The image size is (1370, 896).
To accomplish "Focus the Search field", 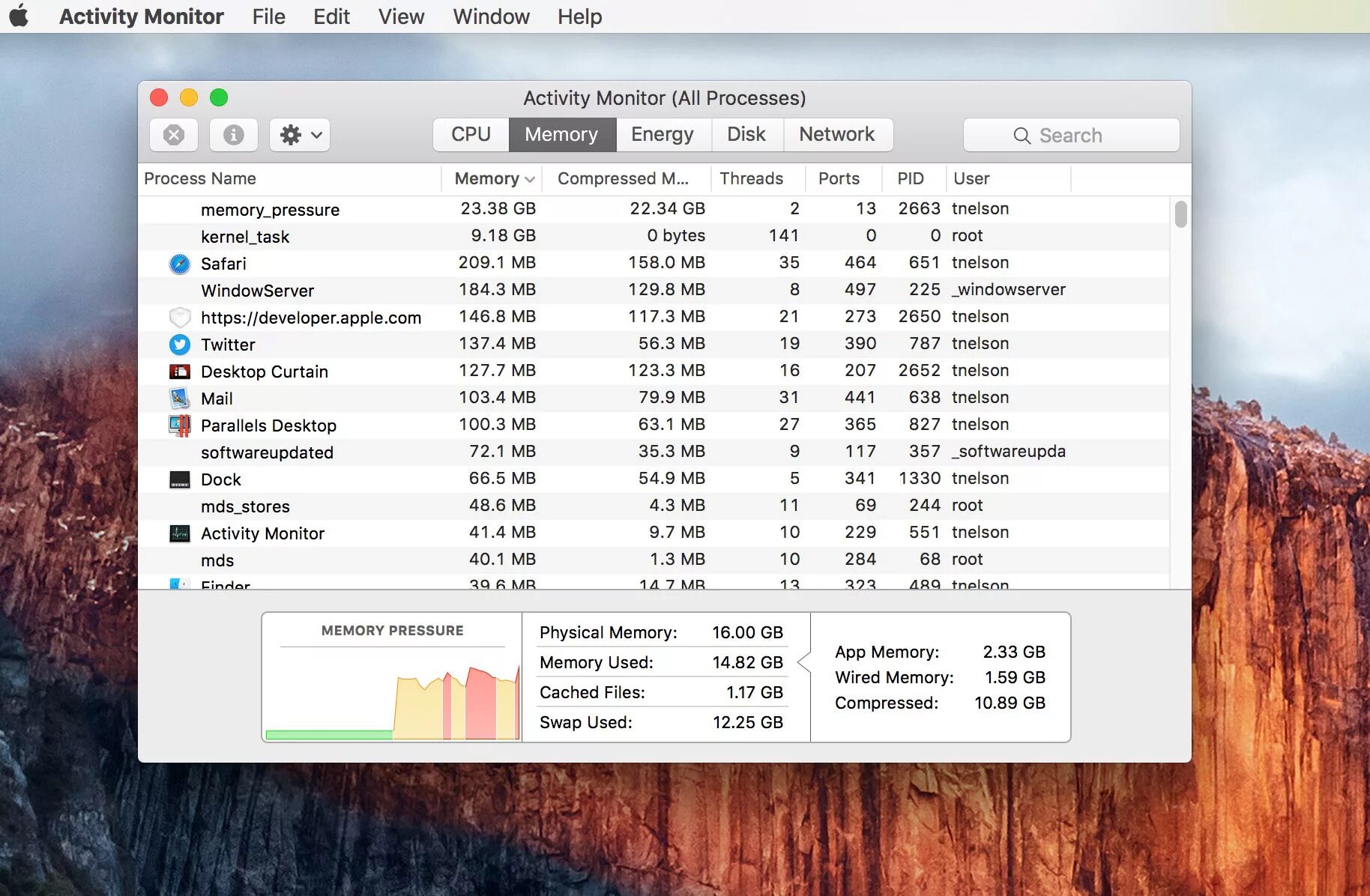I will pos(1072,135).
